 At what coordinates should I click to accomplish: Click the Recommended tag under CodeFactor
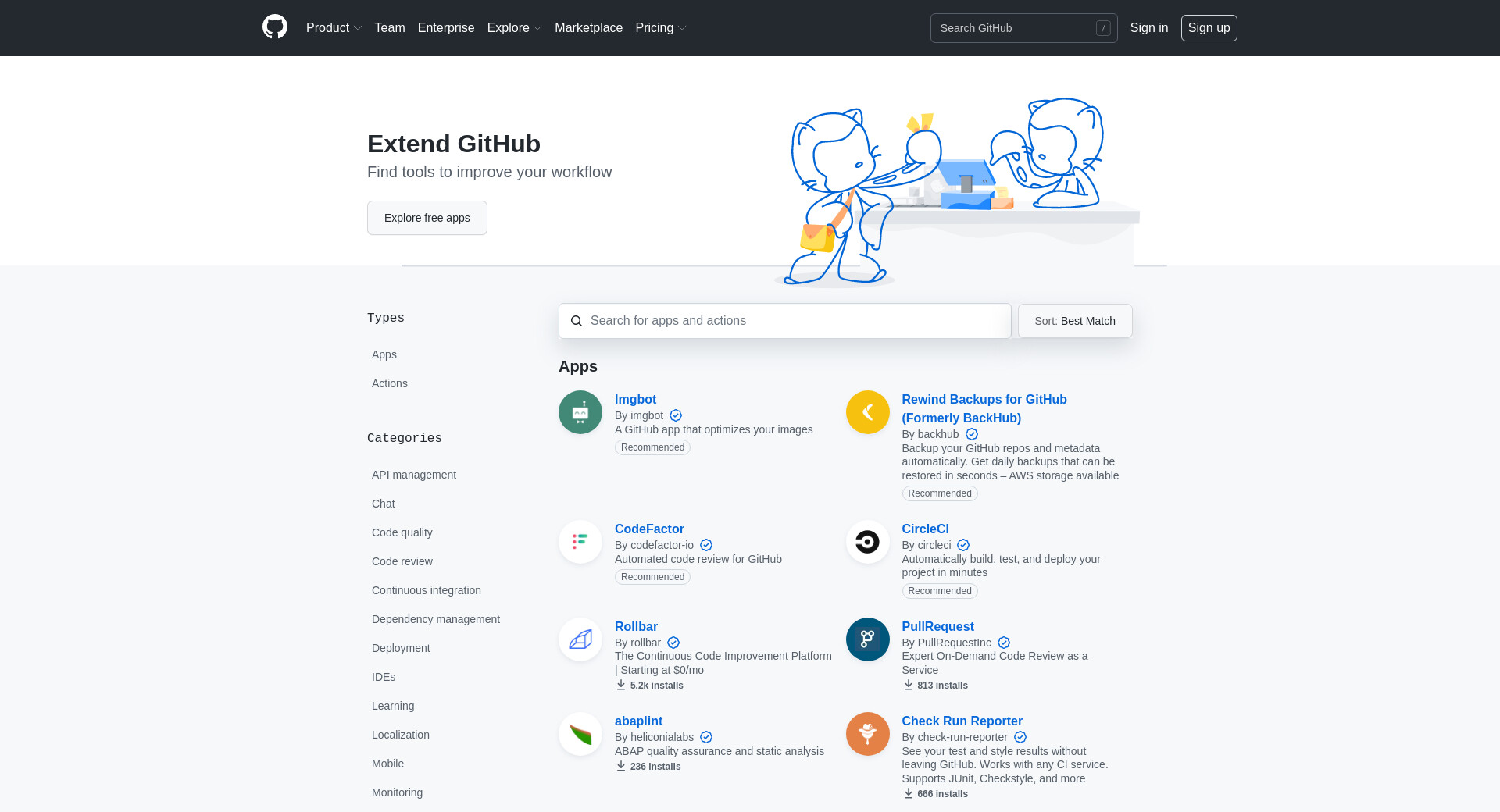tap(652, 577)
